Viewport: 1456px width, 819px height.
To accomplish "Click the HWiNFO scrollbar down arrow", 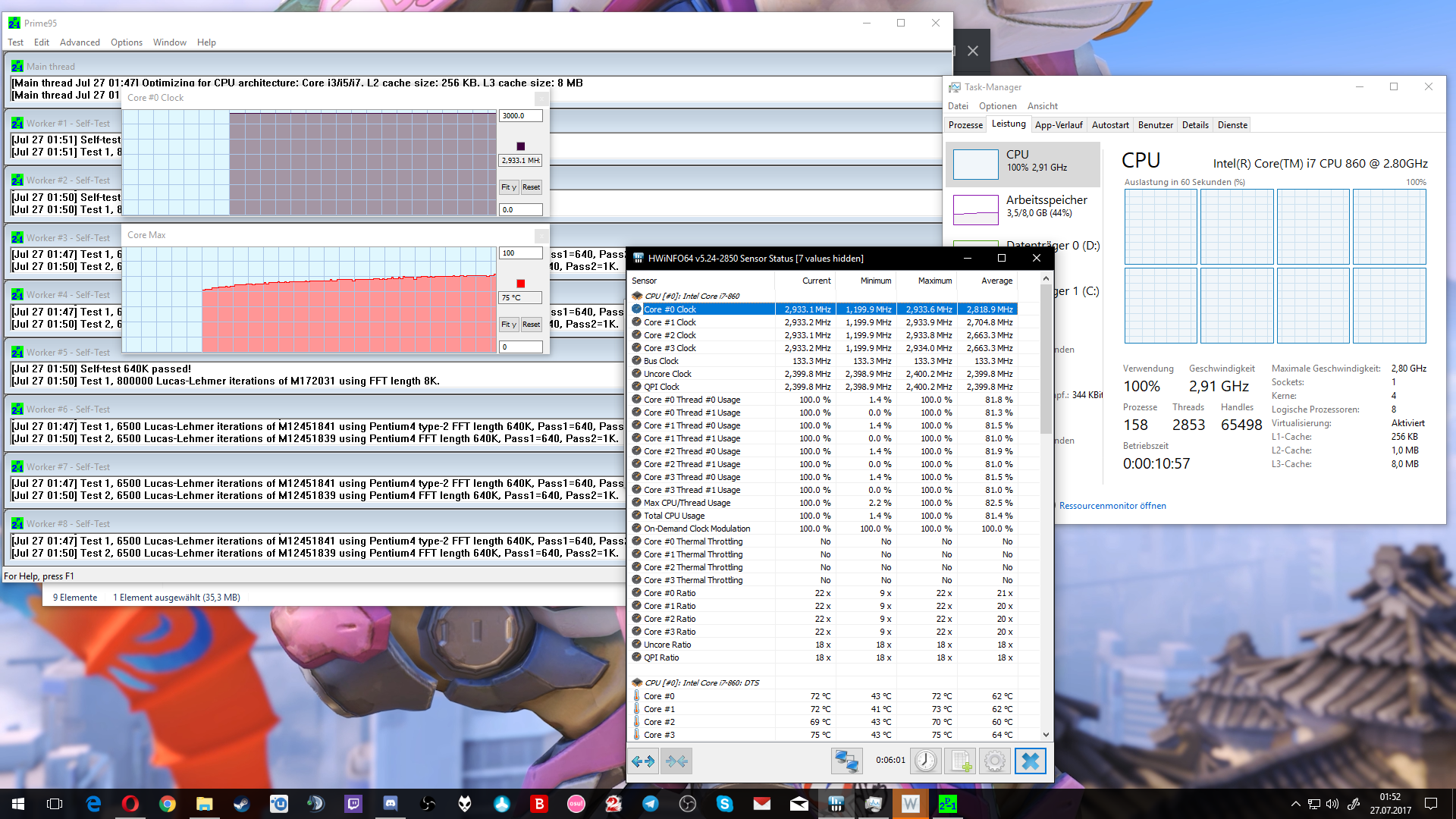I will point(1046,734).
